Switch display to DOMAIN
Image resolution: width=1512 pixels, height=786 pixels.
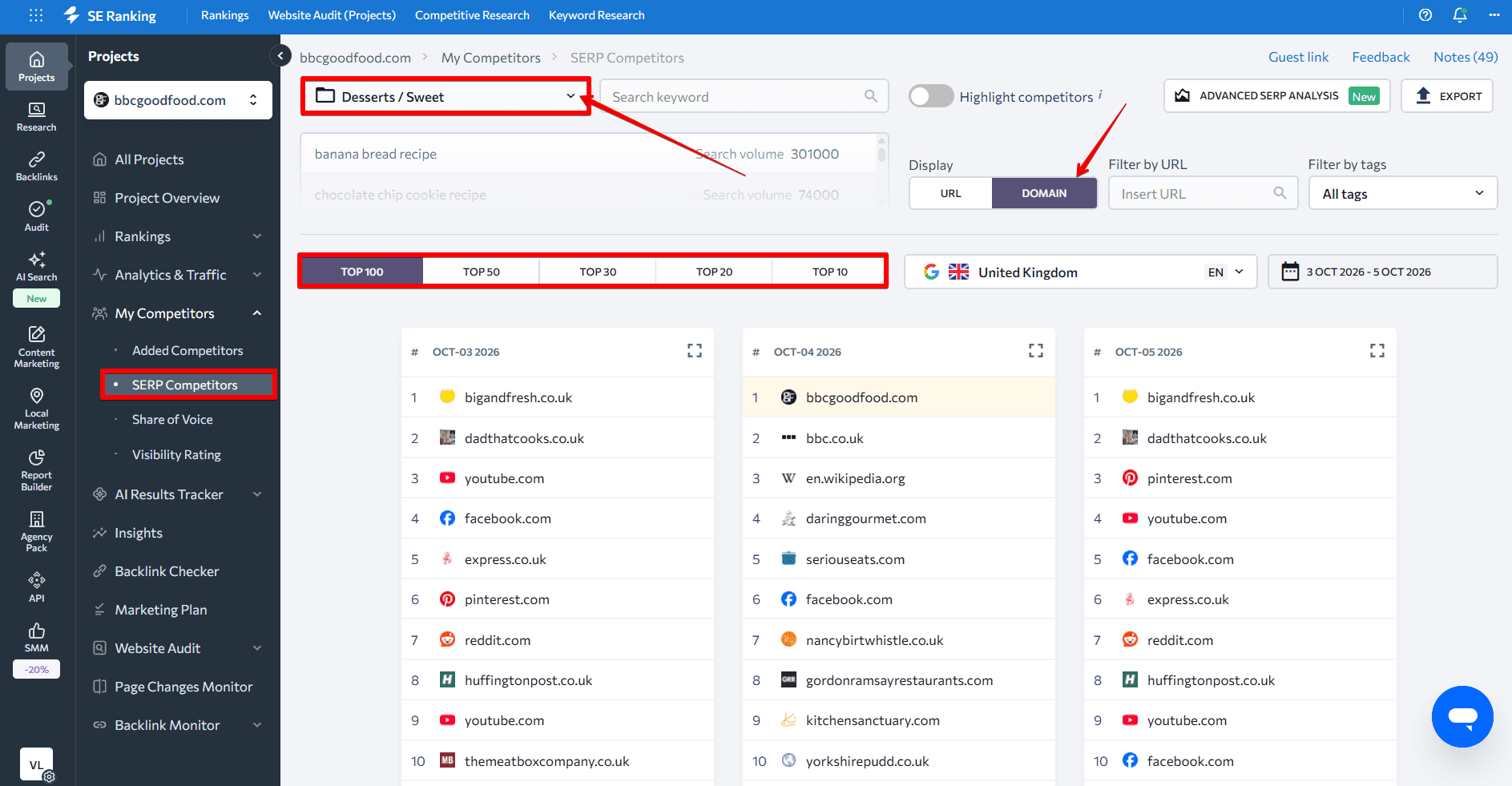tap(1044, 193)
